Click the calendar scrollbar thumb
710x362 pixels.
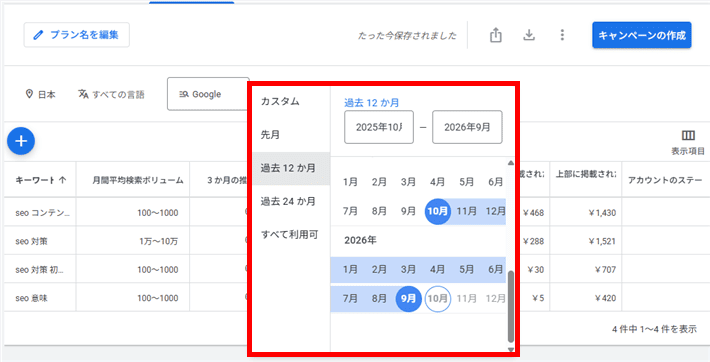(511, 307)
